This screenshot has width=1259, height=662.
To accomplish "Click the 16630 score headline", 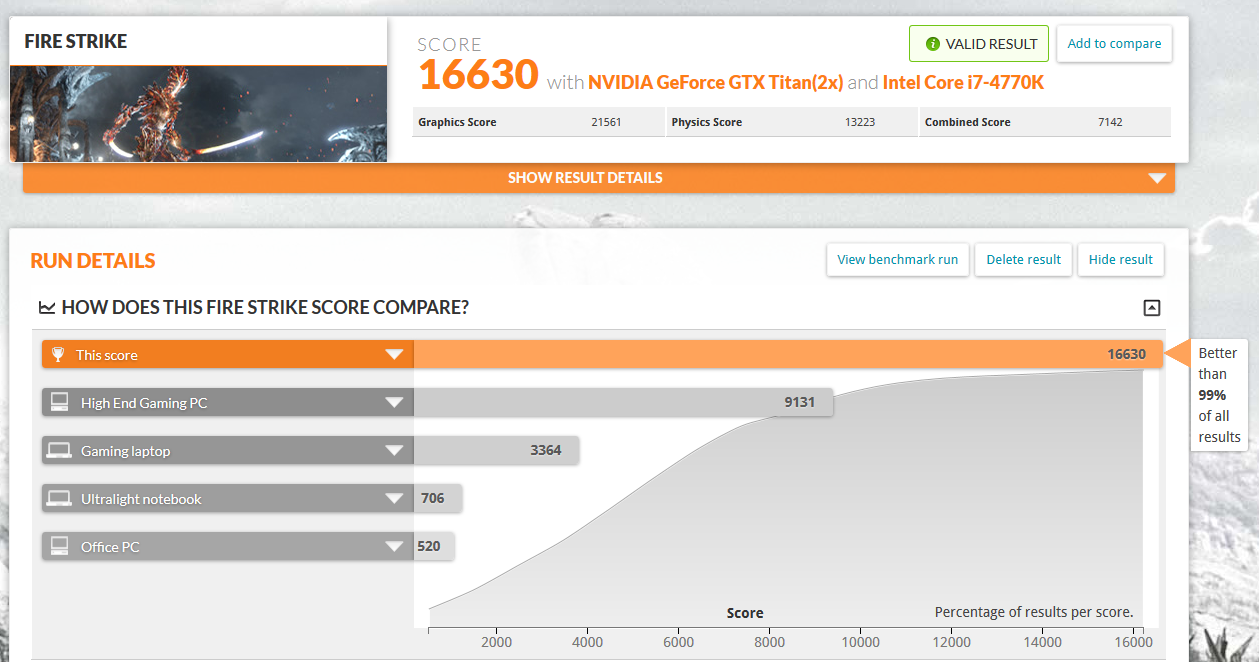I will 478,75.
